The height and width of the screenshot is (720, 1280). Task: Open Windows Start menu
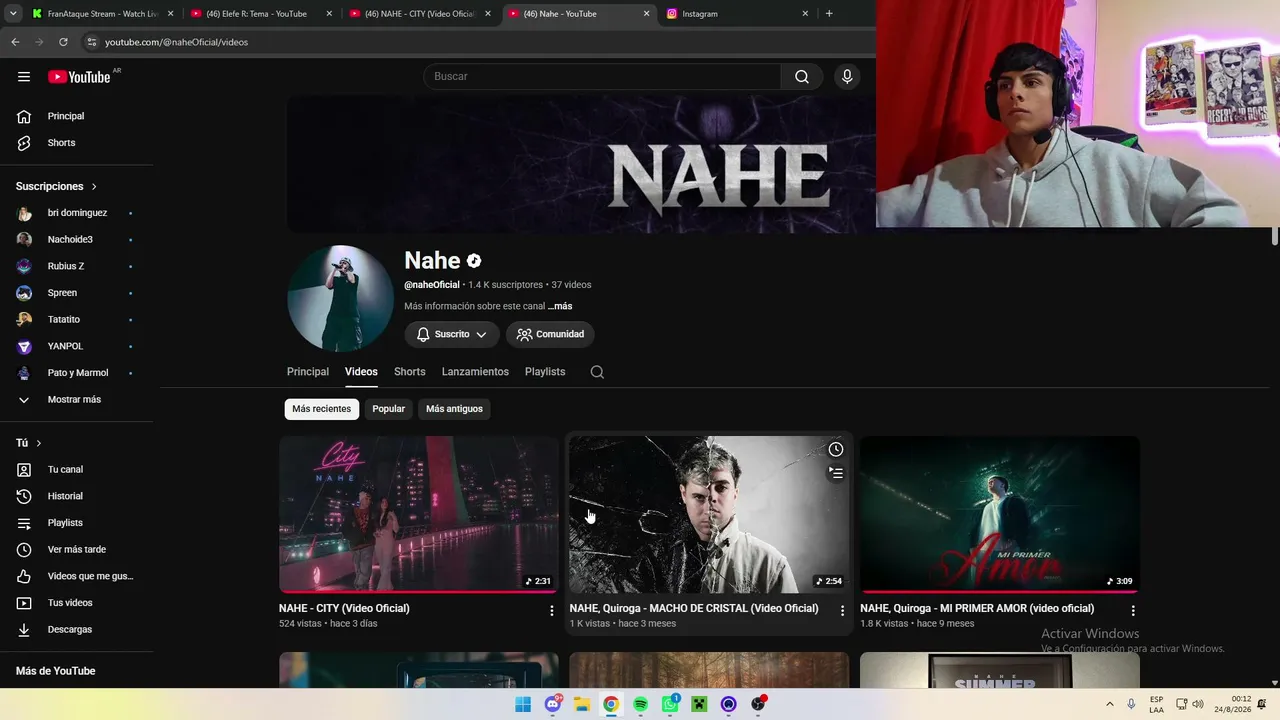(x=523, y=704)
